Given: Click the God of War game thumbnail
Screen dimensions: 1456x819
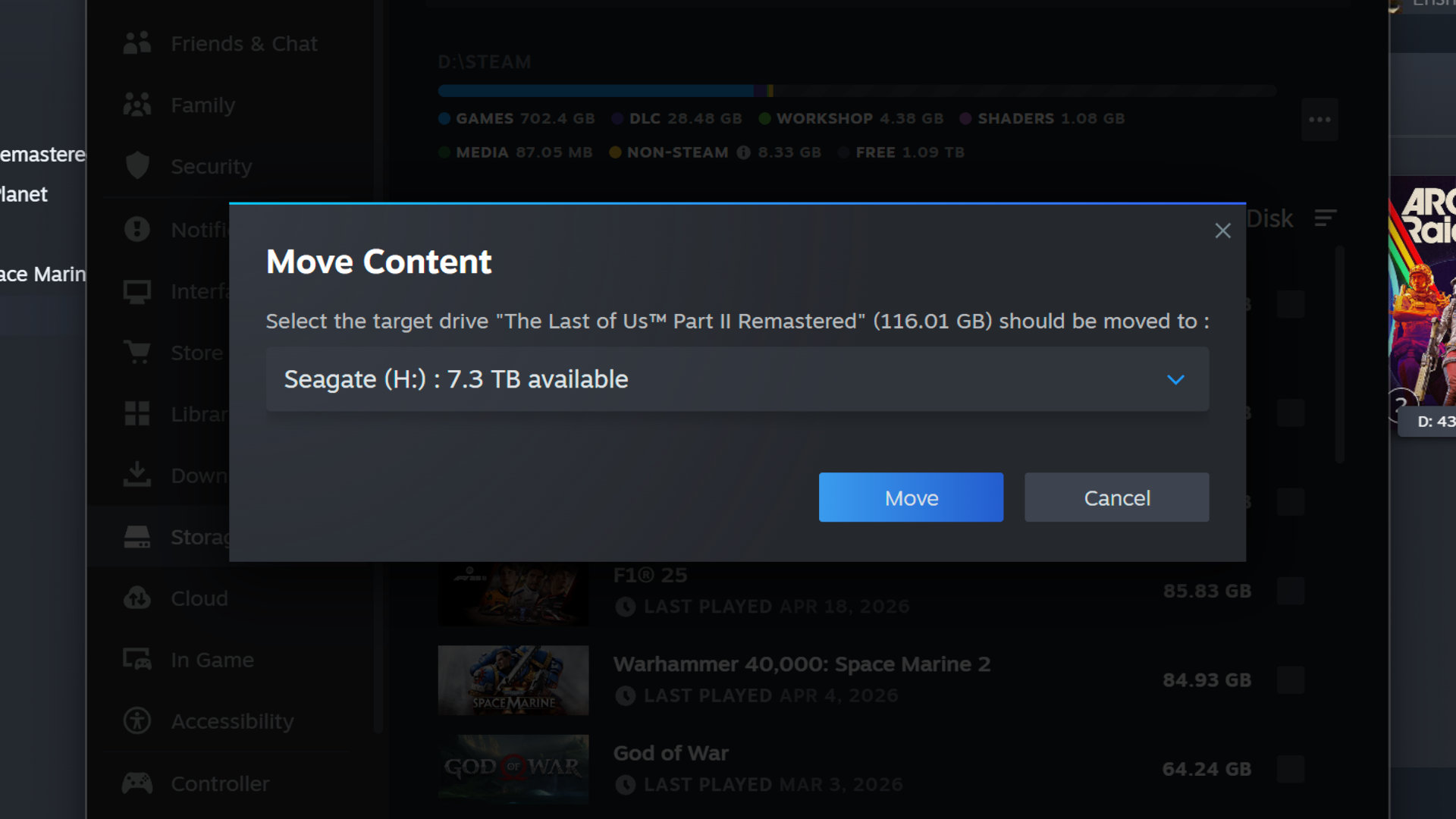Looking at the screenshot, I should point(513,768).
